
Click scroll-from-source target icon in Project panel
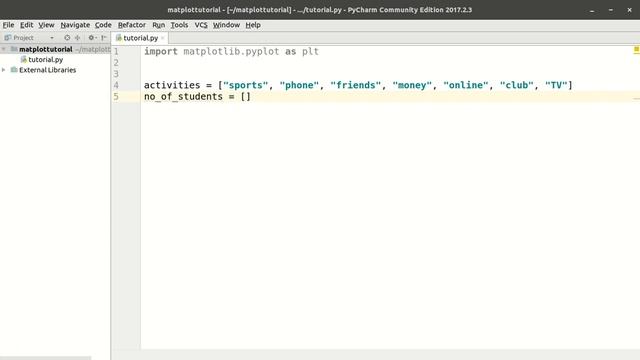(x=67, y=38)
